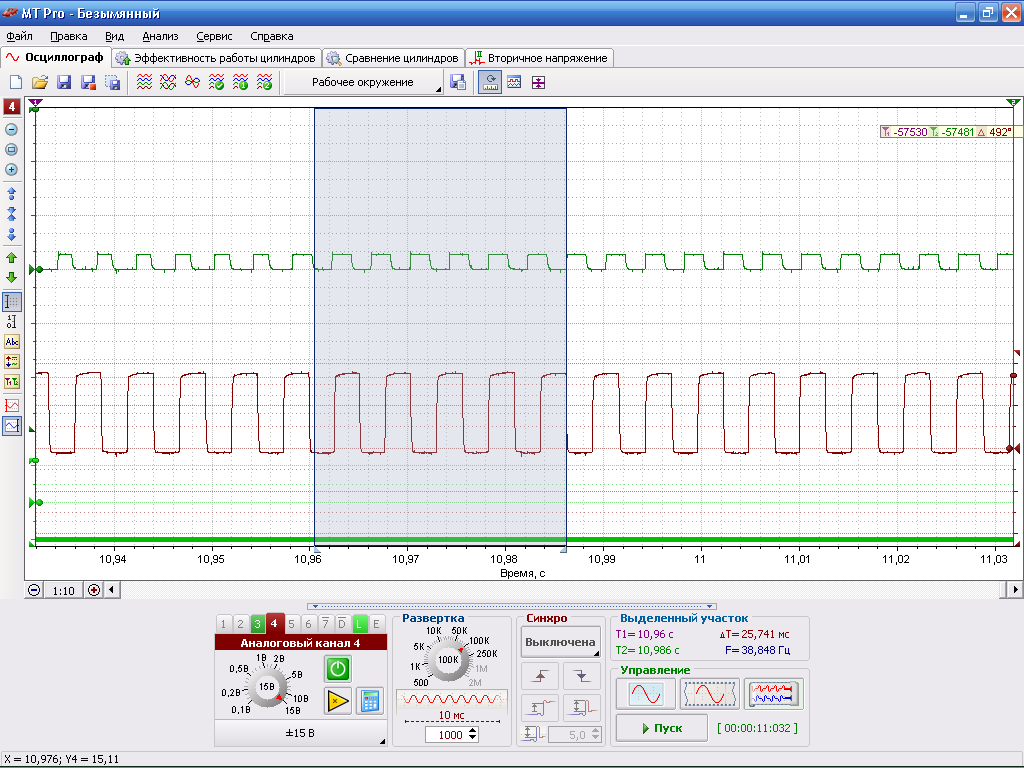Select channel tab 3 in channel panel
The image size is (1024, 768).
point(257,624)
